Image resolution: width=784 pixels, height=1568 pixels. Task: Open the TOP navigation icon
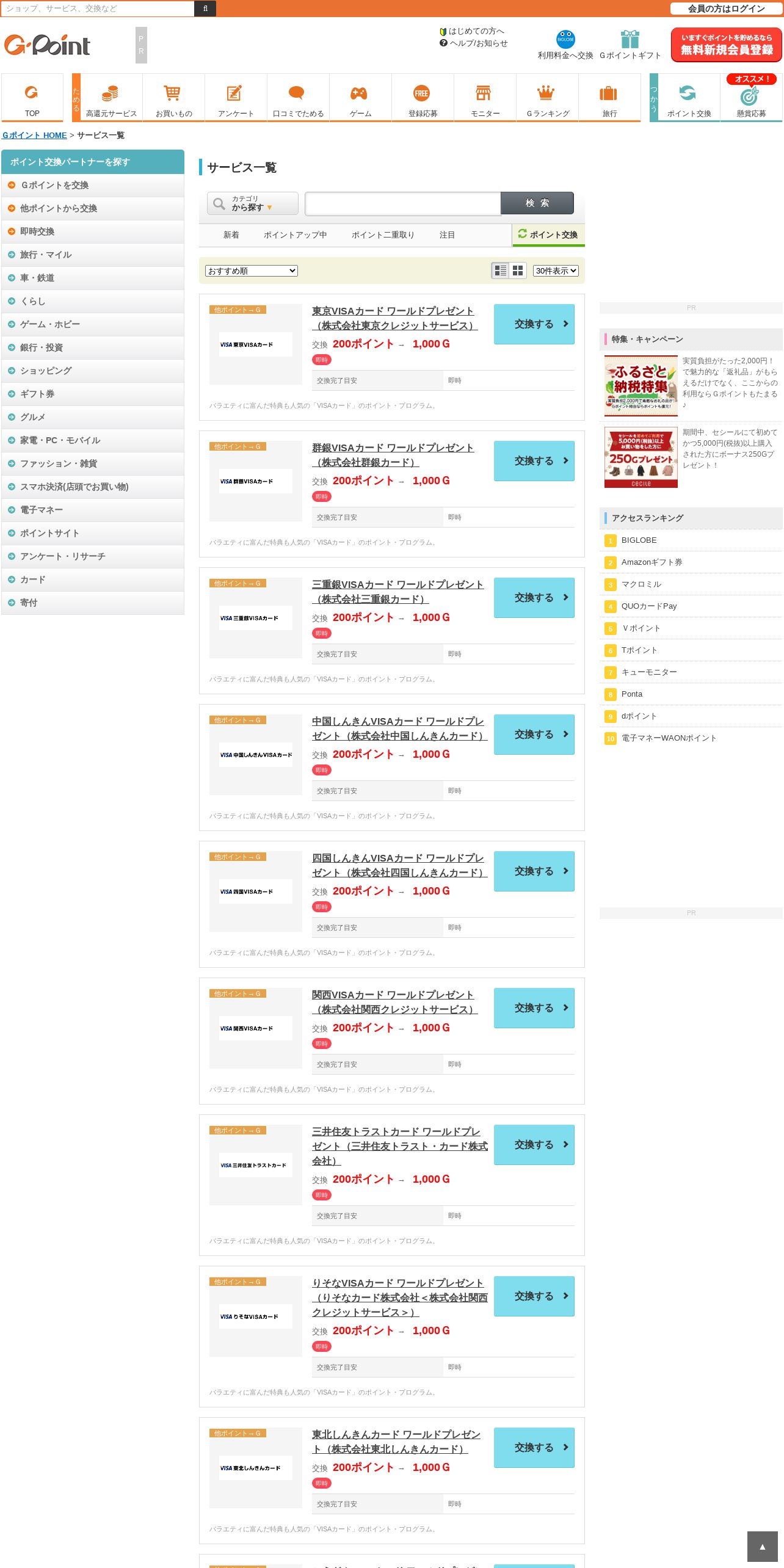[32, 98]
